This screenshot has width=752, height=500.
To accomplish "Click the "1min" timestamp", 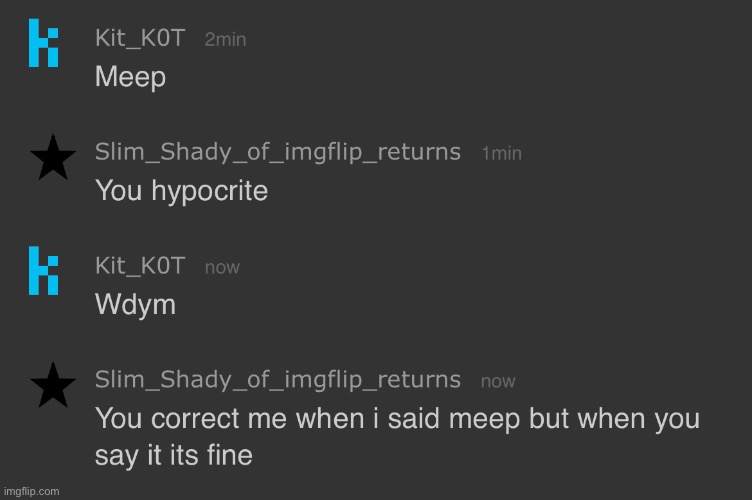I will (501, 154).
